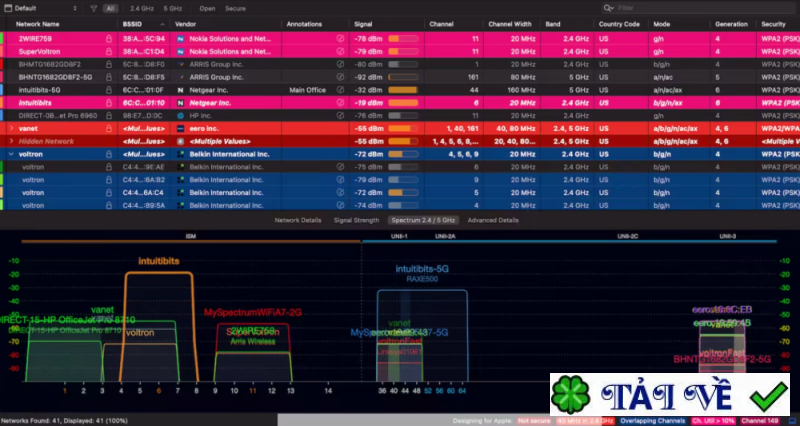Switch to Signal Strength tab

click(357, 220)
